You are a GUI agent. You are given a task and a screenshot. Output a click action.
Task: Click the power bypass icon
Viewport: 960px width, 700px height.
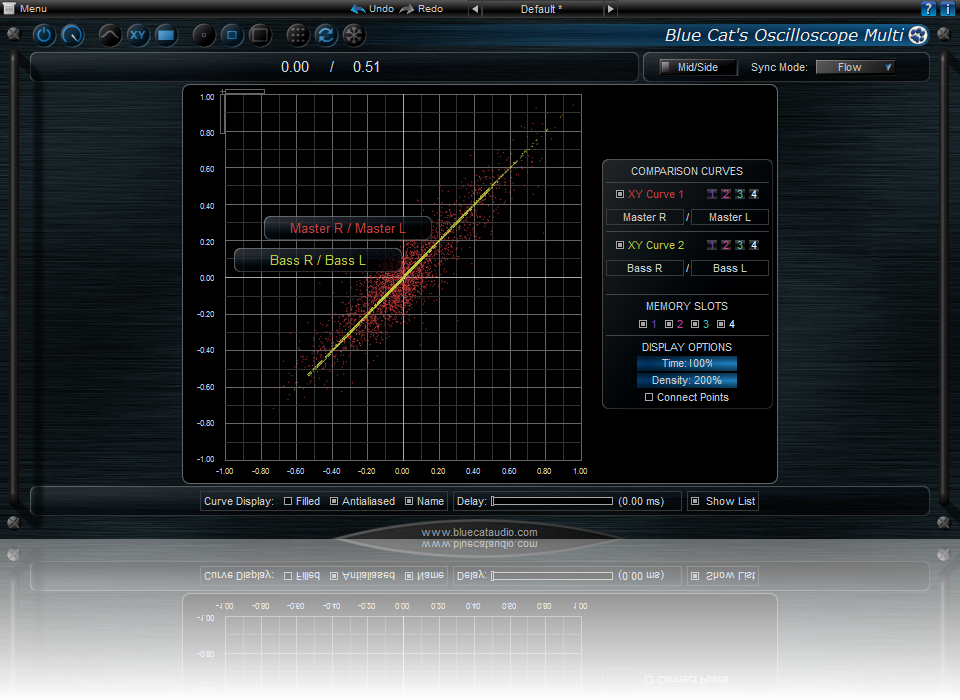point(44,36)
